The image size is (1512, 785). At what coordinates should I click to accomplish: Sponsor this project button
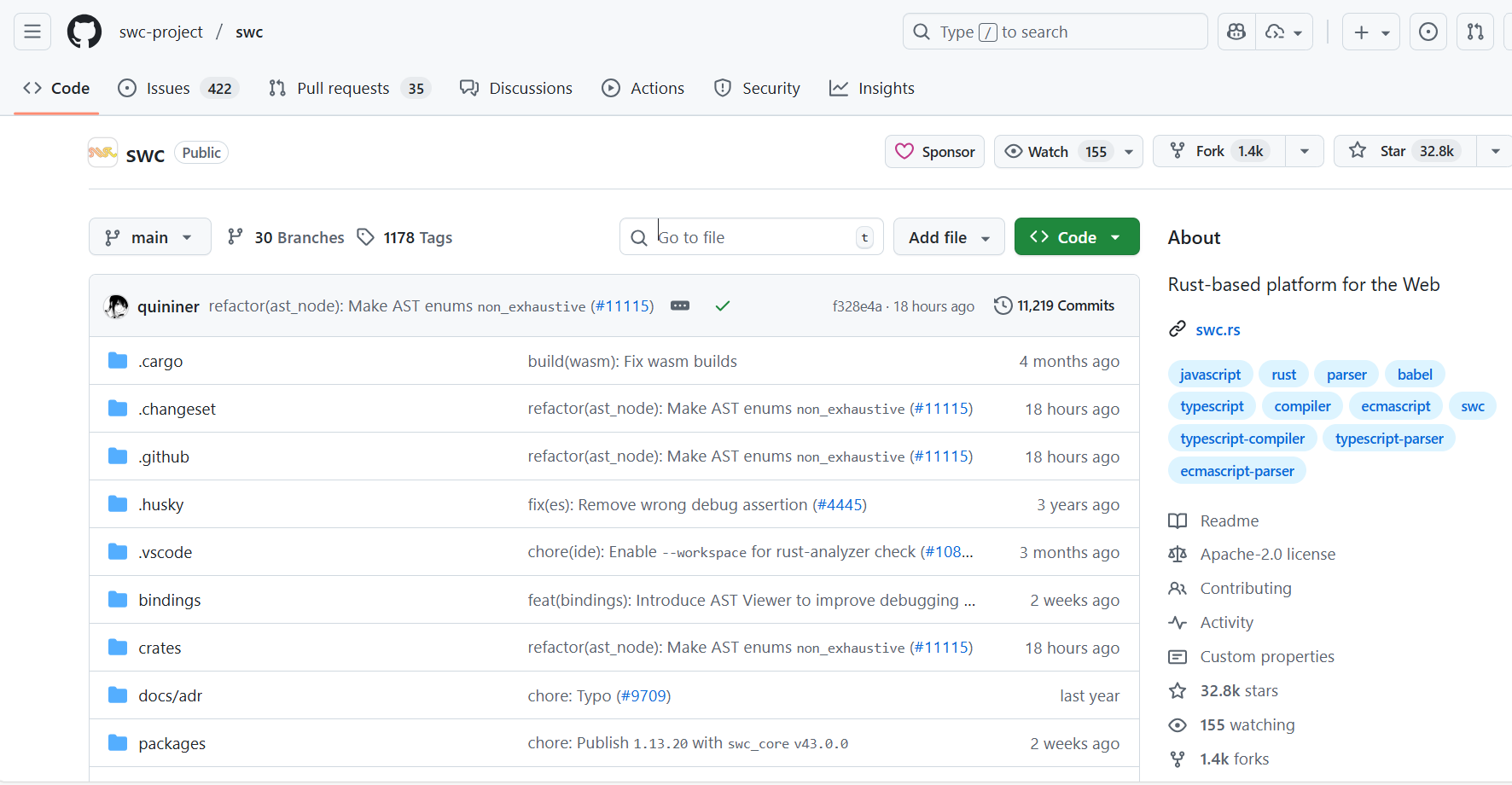934,152
